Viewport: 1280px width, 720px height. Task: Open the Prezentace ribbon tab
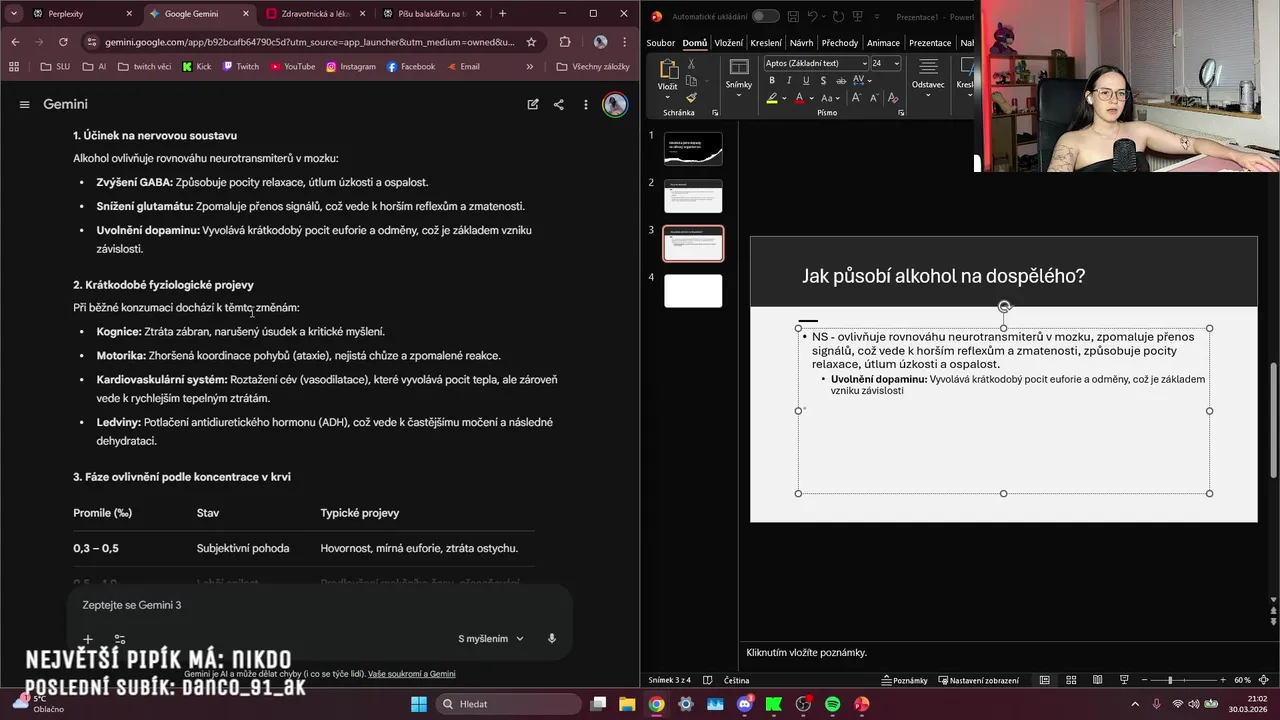[930, 43]
